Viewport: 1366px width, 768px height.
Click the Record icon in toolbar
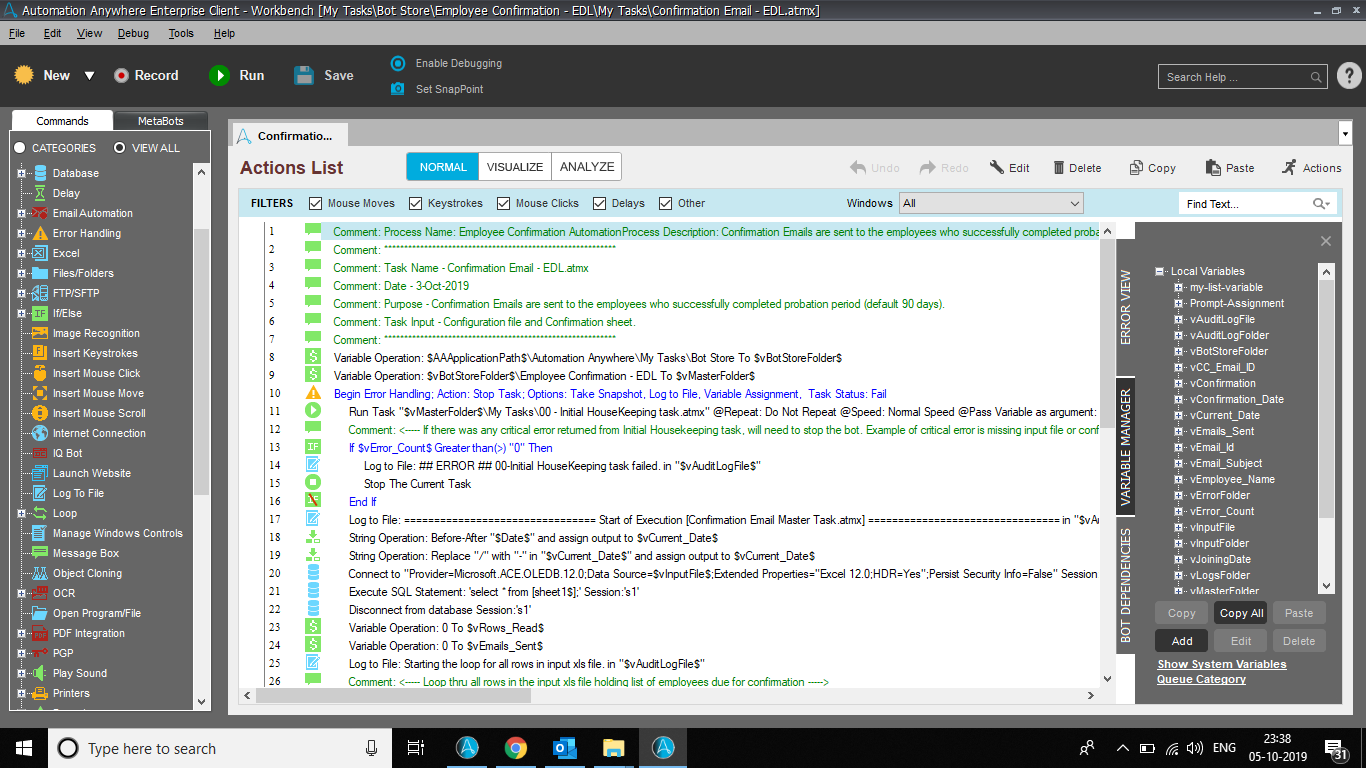point(122,76)
